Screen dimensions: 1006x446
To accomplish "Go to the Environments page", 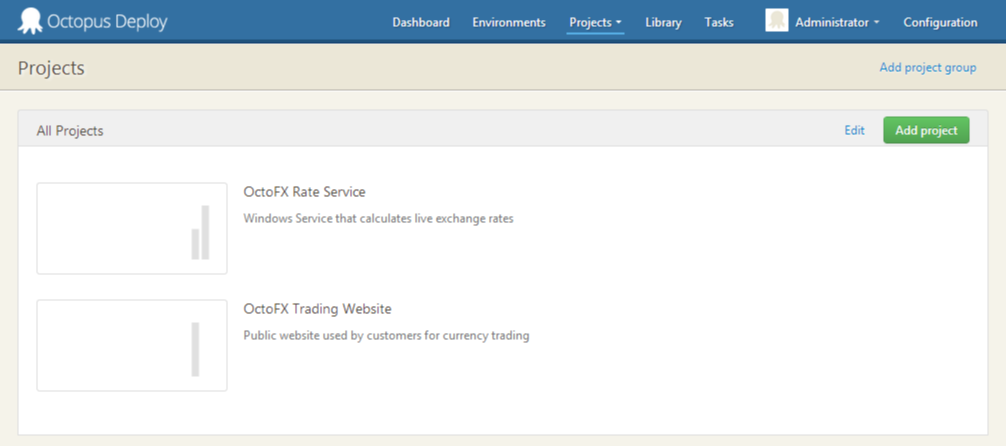I will pyautogui.click(x=509, y=22).
